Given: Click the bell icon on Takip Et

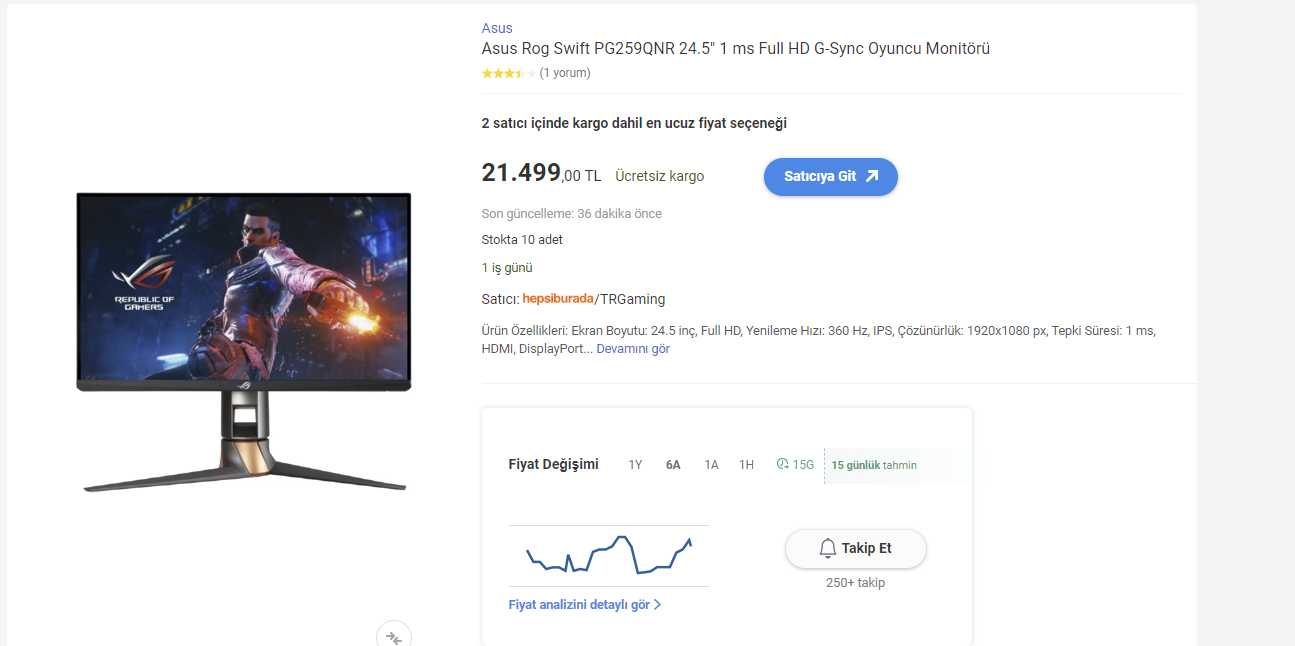Looking at the screenshot, I should pos(827,548).
